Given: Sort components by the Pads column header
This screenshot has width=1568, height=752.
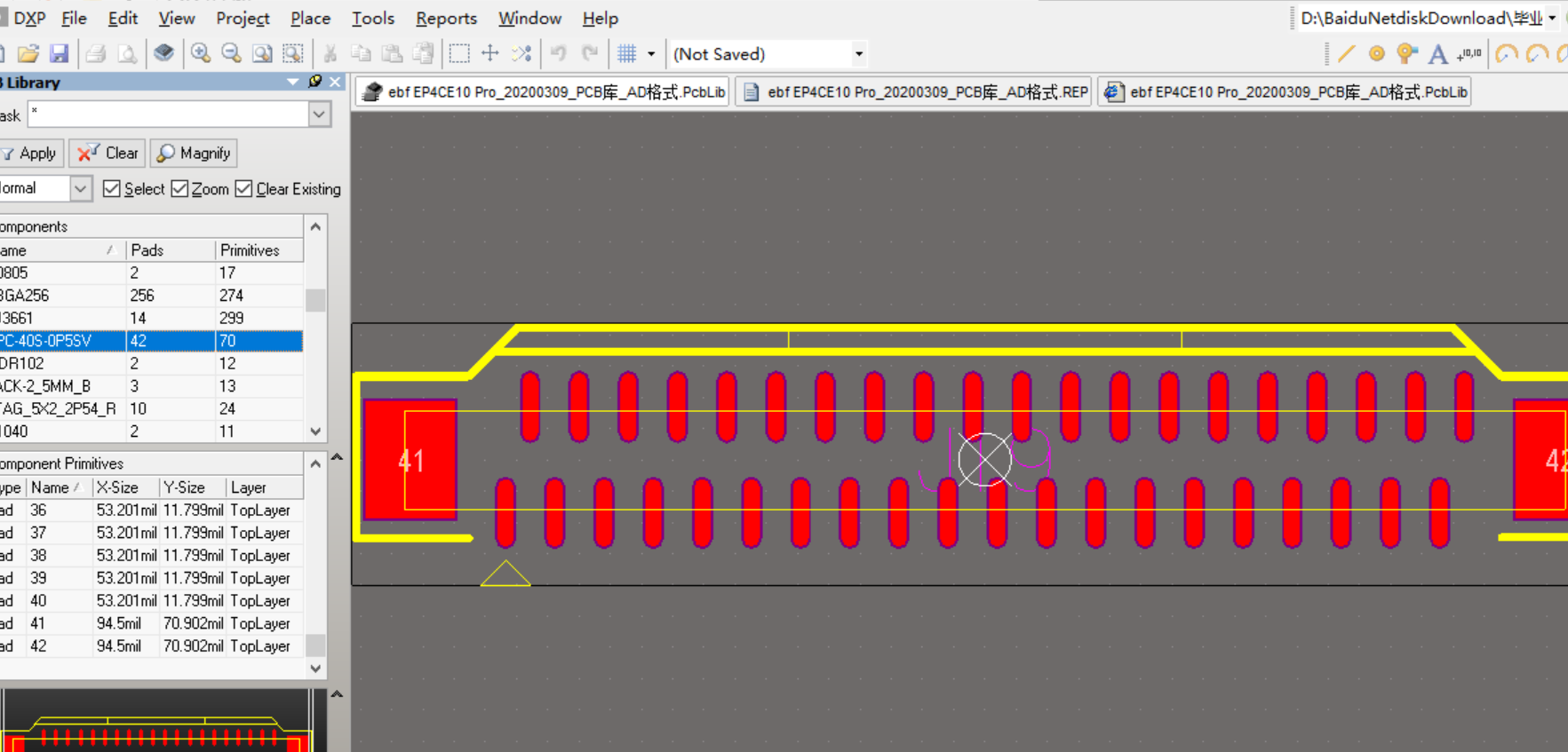Looking at the screenshot, I should [x=171, y=250].
